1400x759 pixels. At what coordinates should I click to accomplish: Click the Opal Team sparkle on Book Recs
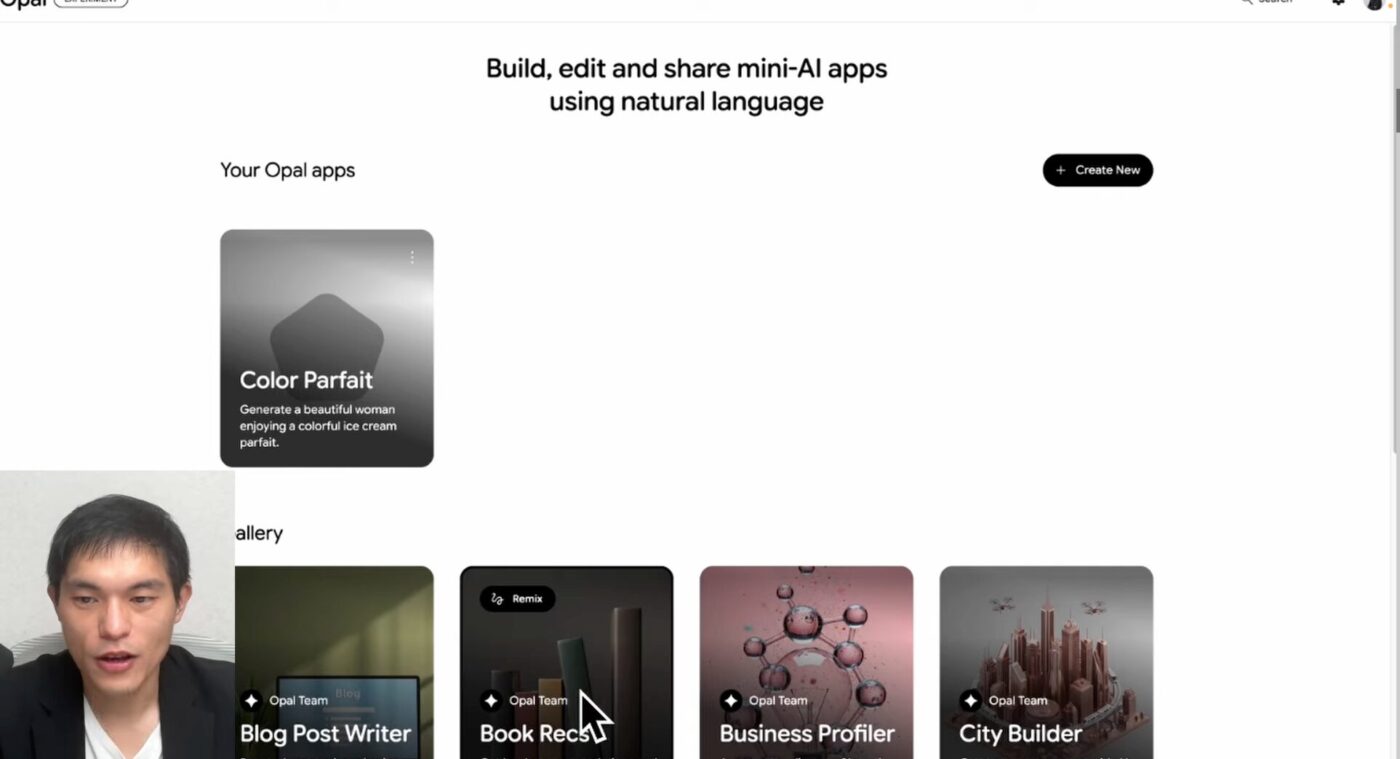click(x=491, y=700)
